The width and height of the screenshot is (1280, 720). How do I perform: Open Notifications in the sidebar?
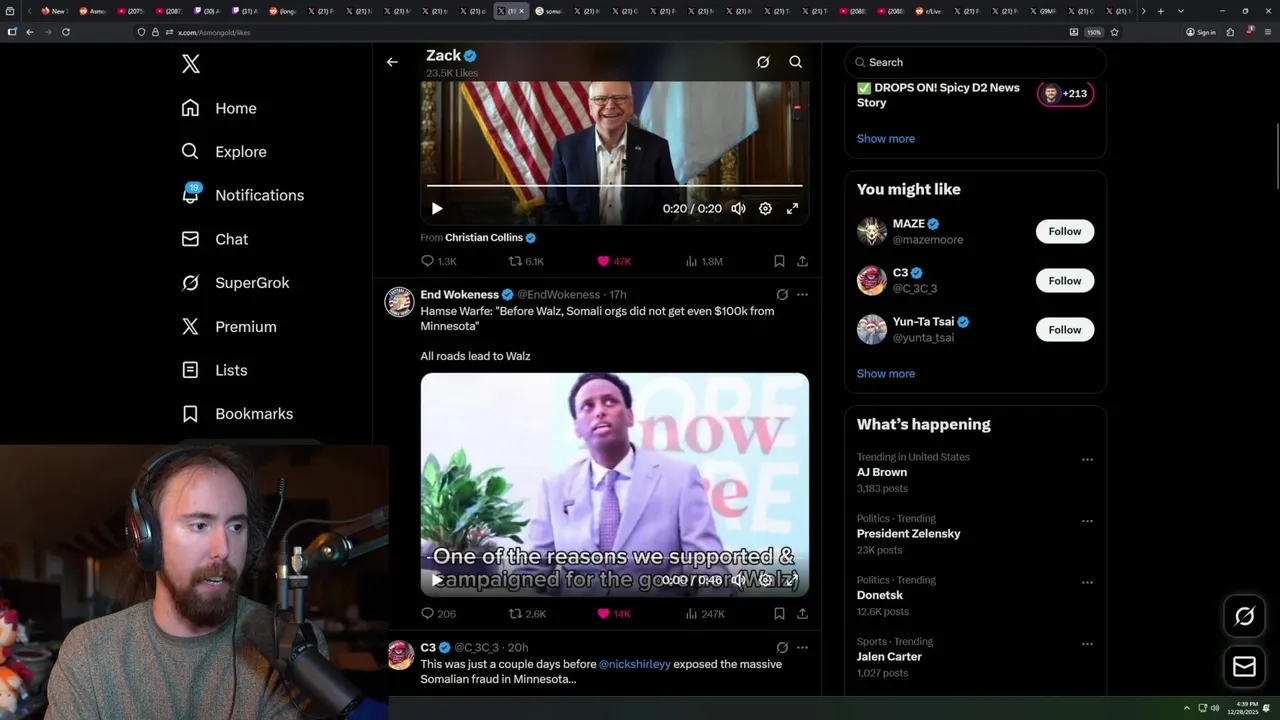tap(242, 195)
